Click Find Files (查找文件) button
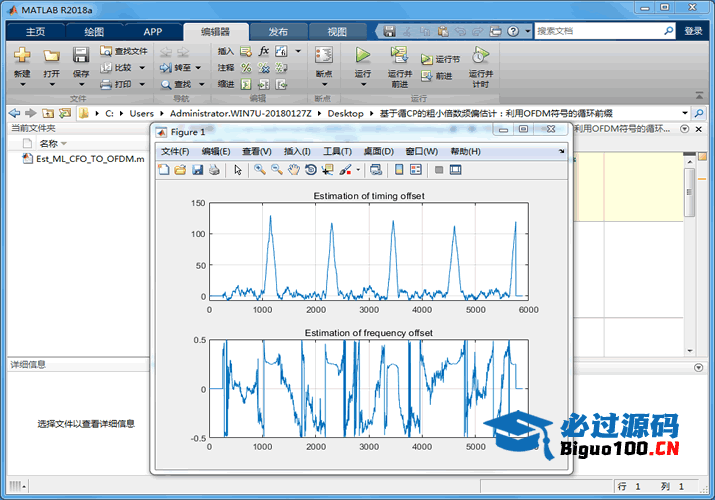 tap(124, 51)
